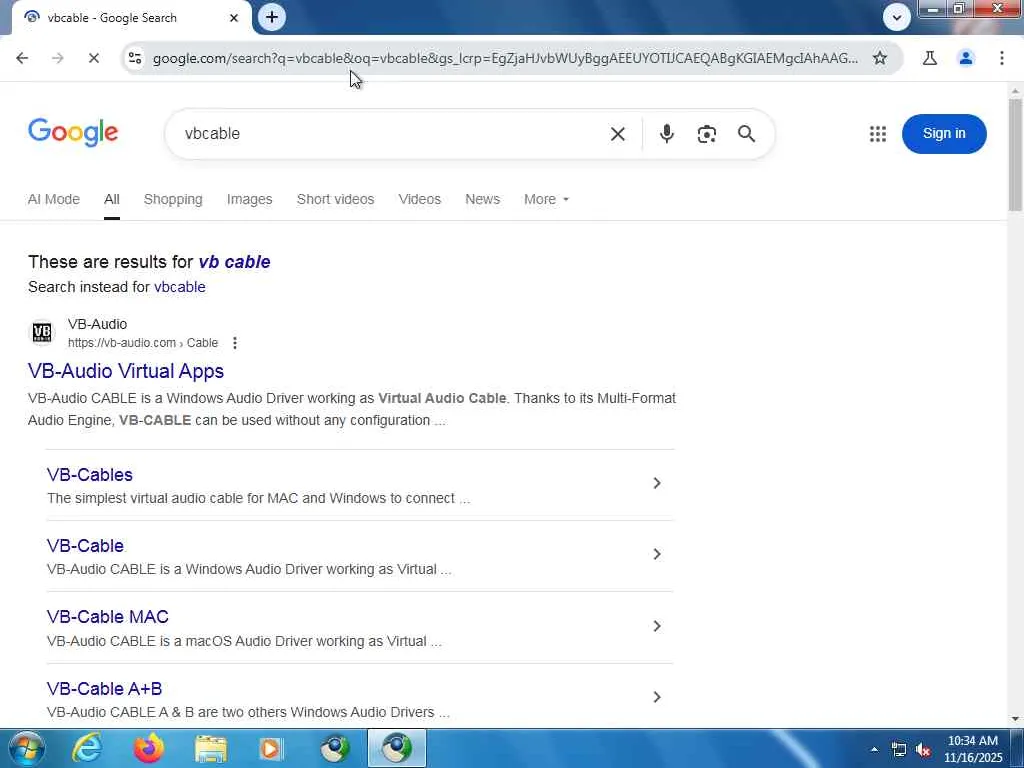Open the Windows Start button

[25, 748]
